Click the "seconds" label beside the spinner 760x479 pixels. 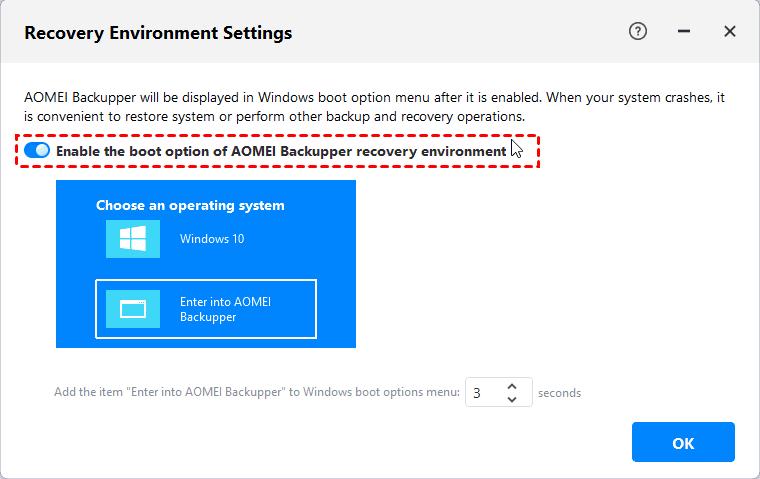(559, 393)
